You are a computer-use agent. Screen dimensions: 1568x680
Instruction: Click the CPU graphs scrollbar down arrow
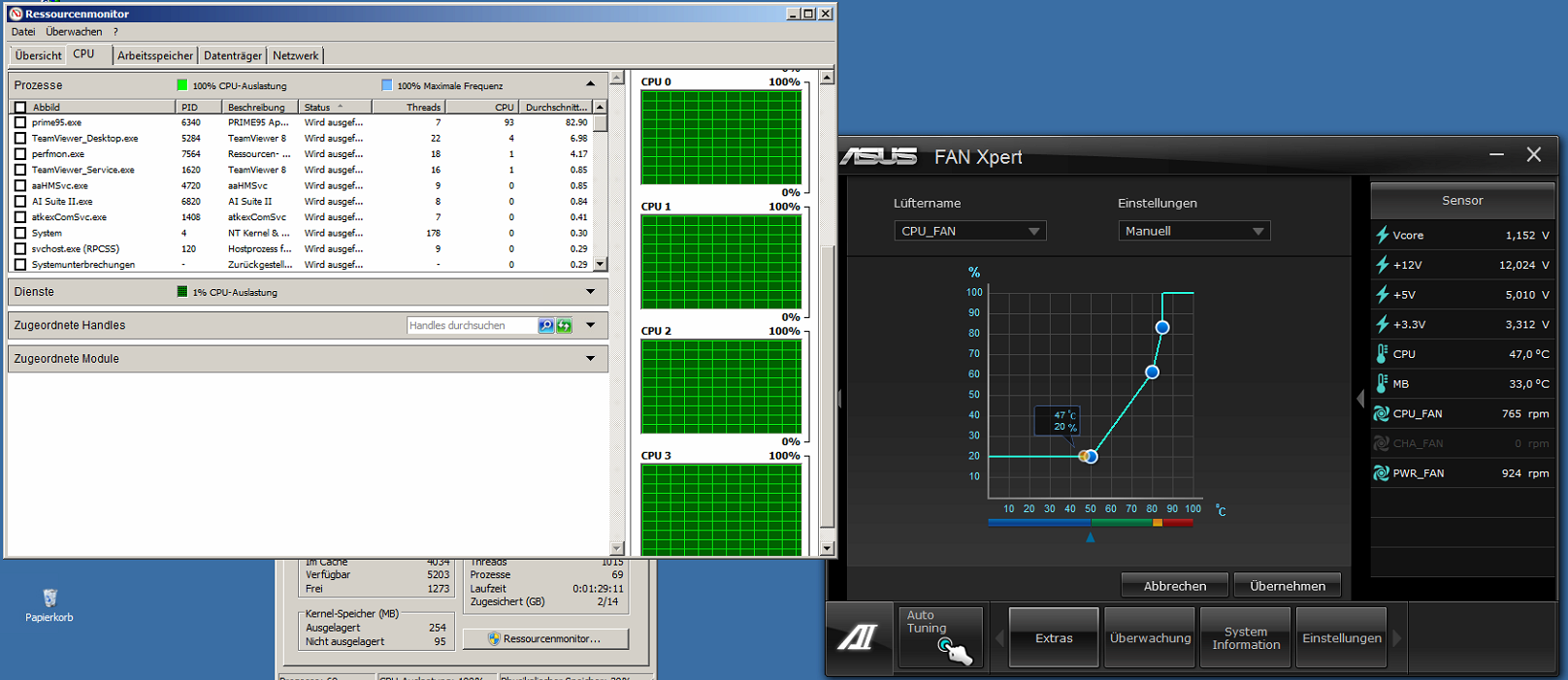click(827, 549)
